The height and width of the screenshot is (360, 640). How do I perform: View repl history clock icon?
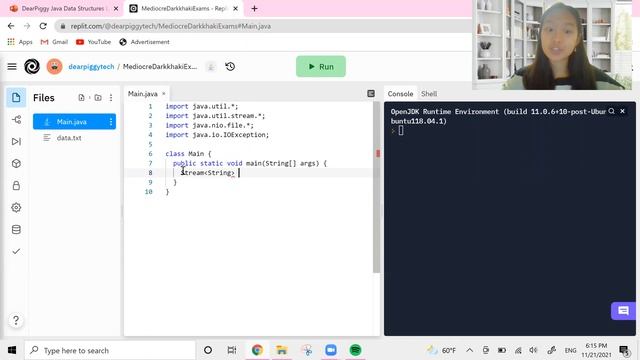pos(230,67)
